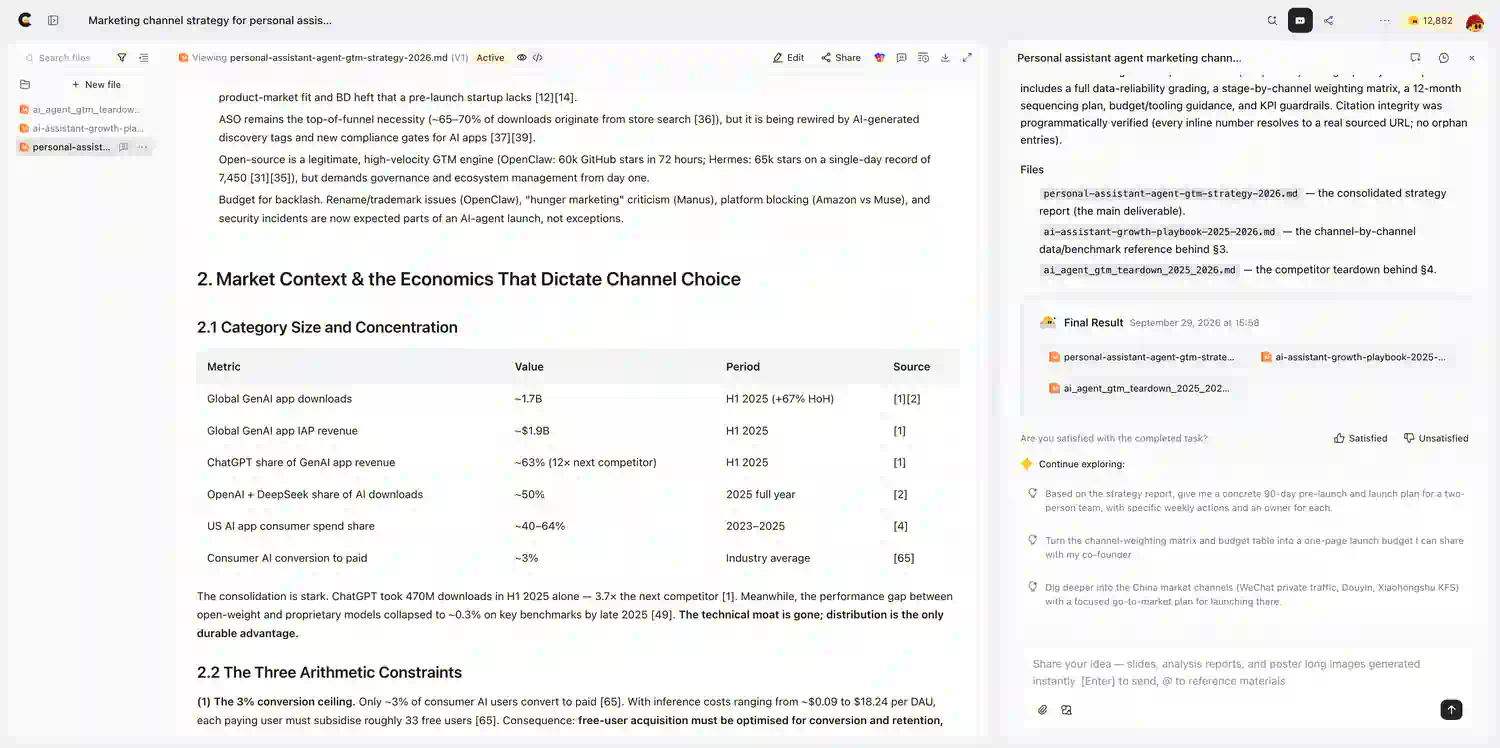Open chat history clock icon
The width and height of the screenshot is (1500, 748).
tap(1443, 58)
